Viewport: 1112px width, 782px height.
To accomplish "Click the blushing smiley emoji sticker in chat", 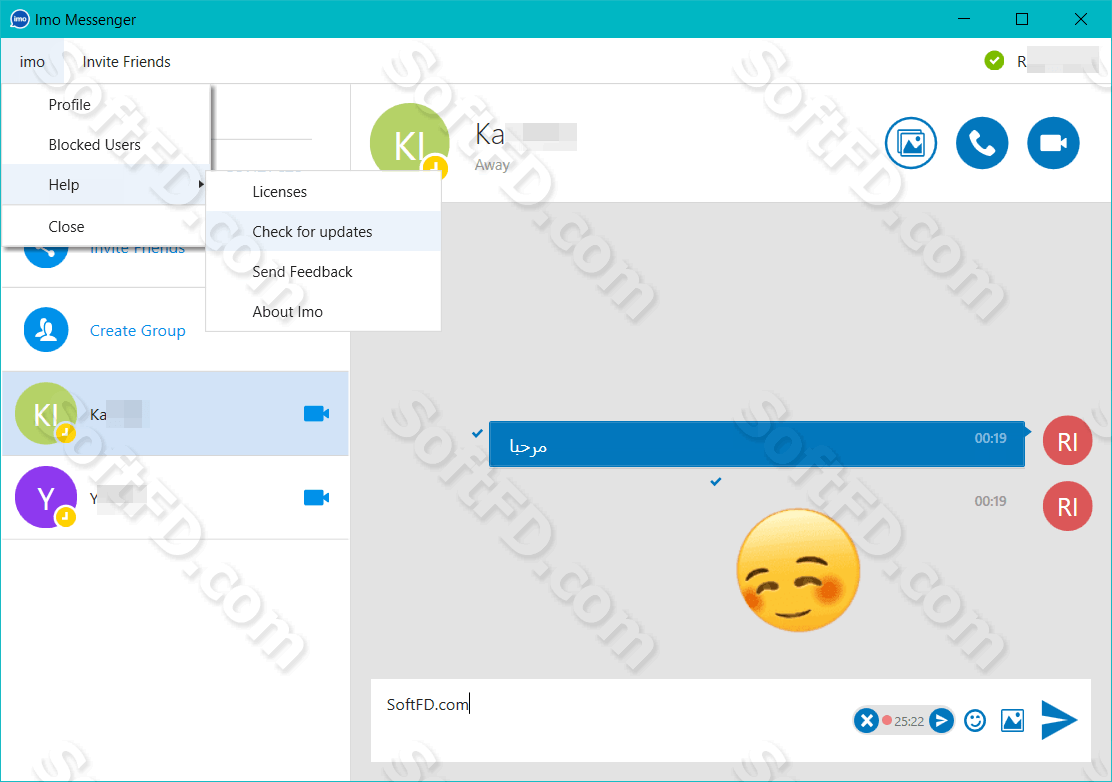I will tap(799, 570).
